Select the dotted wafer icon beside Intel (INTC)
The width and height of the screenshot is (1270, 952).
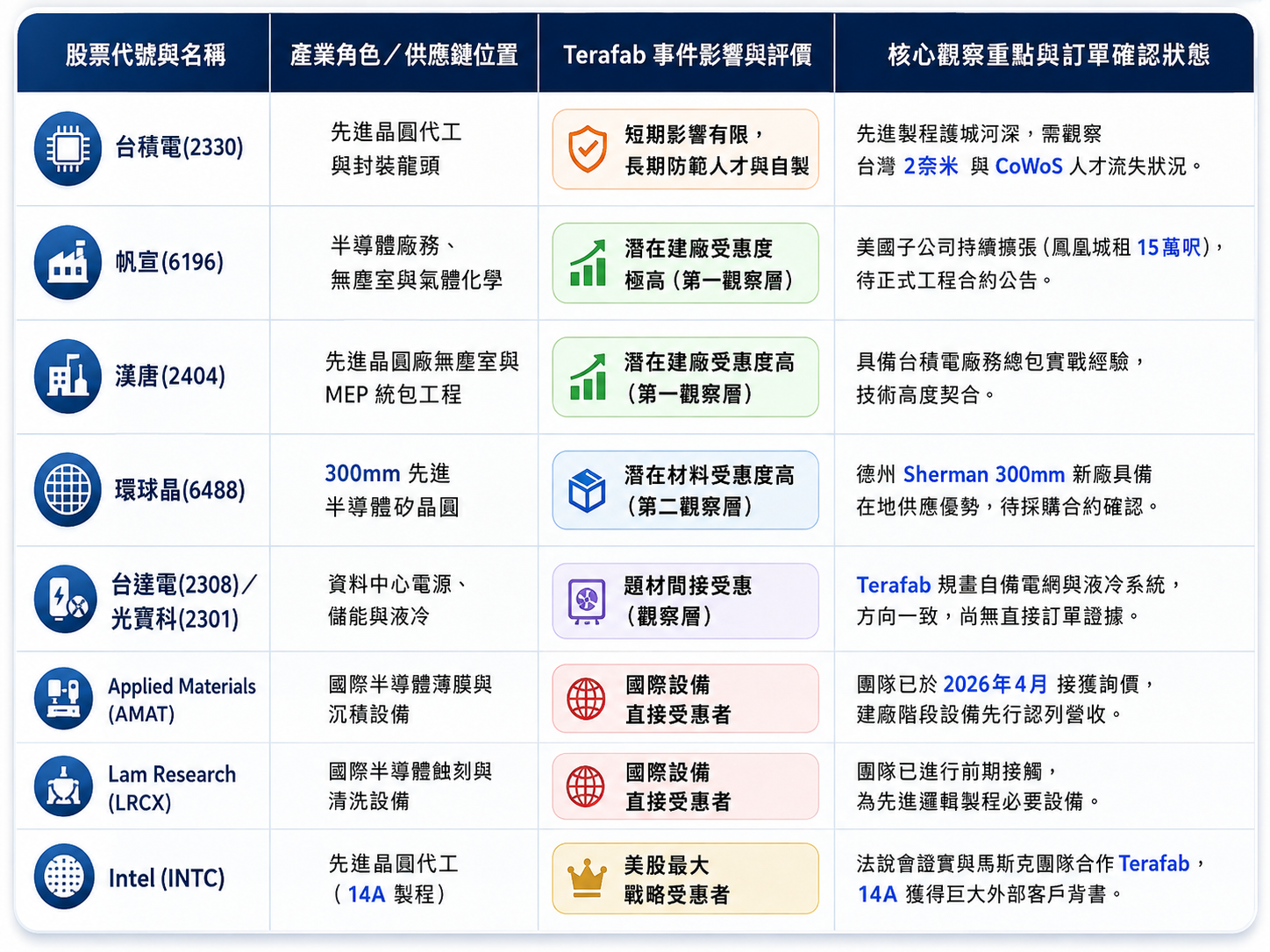64,877
